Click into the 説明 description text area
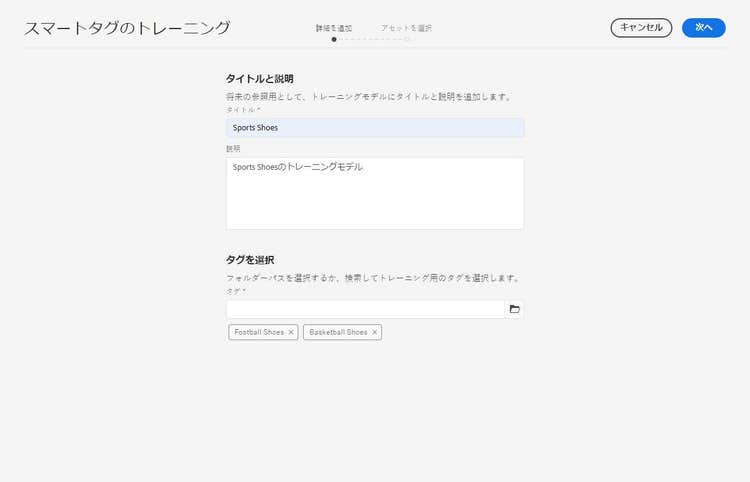The image size is (750, 482). (x=375, y=193)
